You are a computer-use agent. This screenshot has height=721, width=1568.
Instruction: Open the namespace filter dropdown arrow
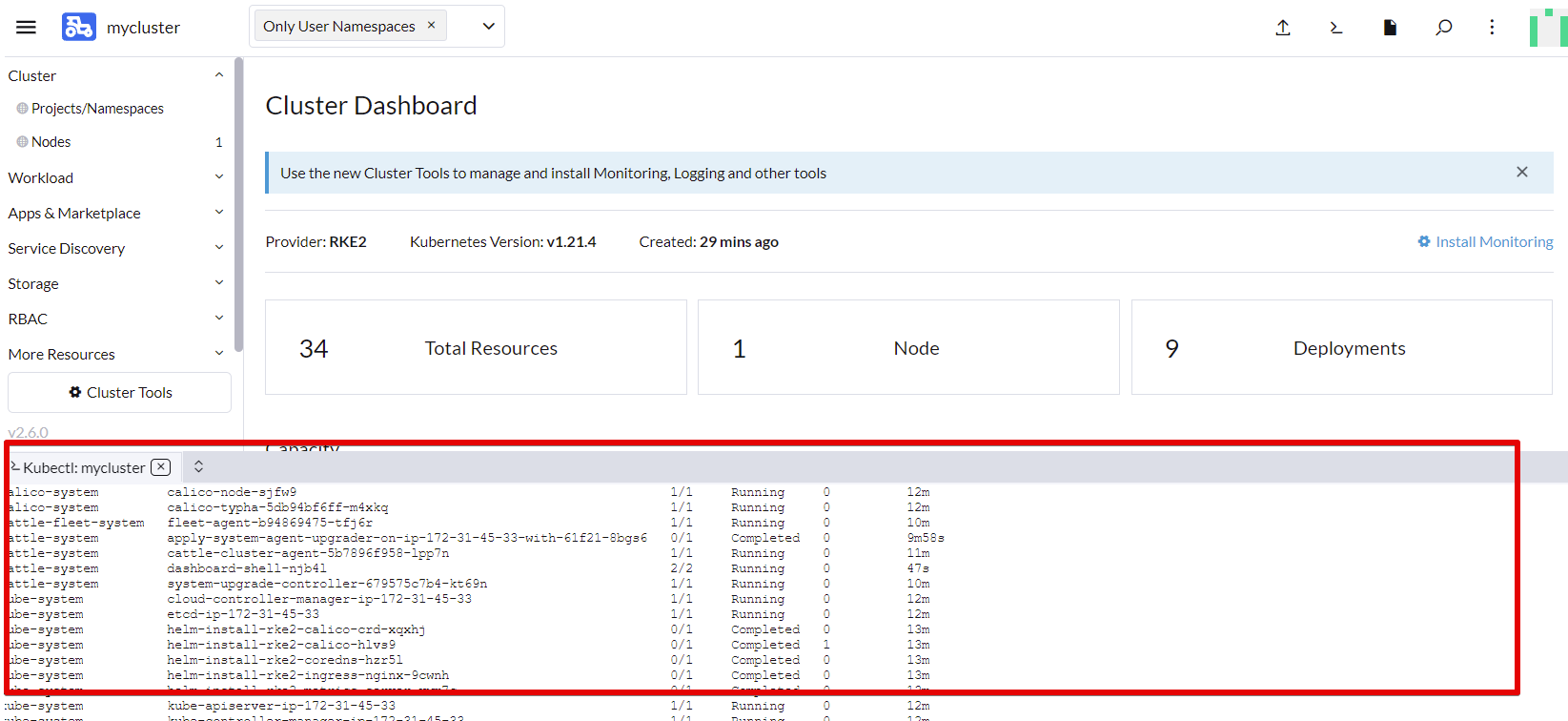point(489,27)
